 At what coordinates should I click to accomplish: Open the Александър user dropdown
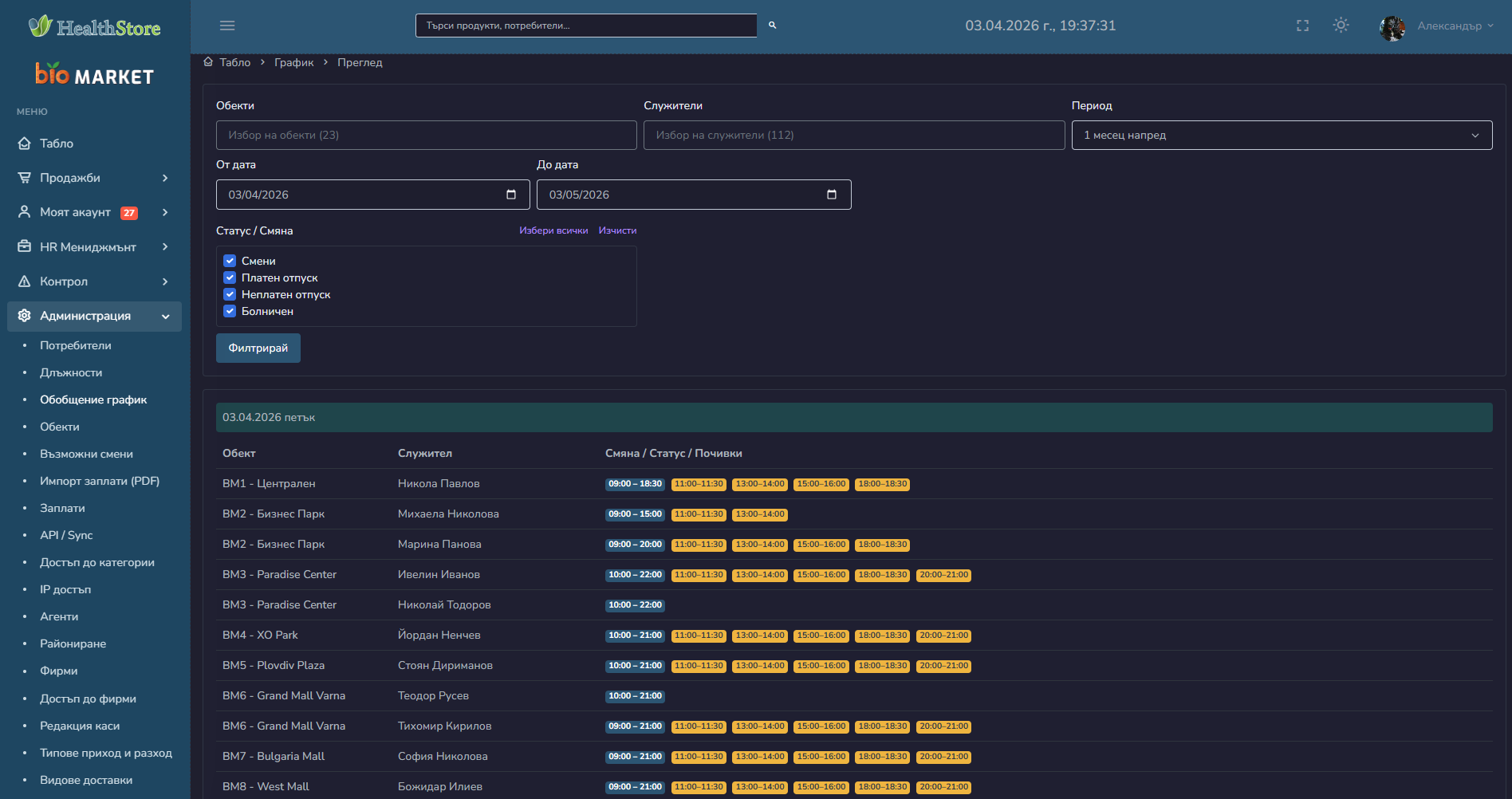(x=1455, y=26)
